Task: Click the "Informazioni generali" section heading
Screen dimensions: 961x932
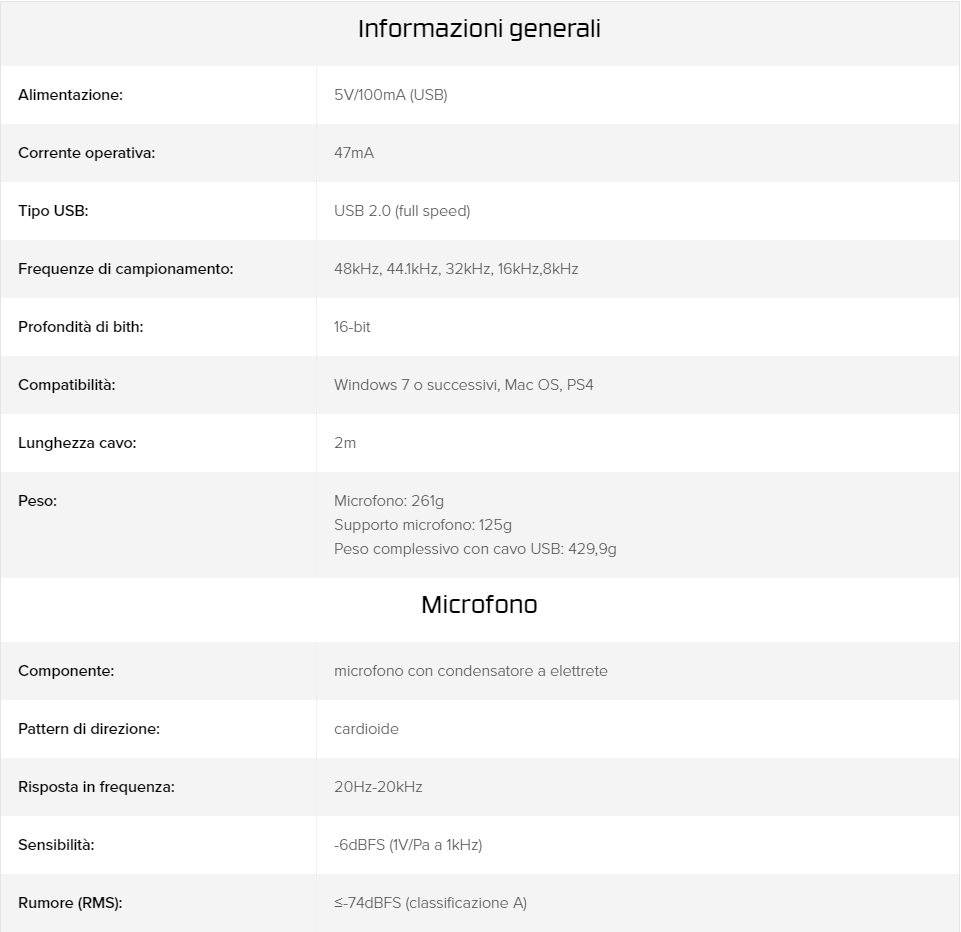Action: point(479,29)
